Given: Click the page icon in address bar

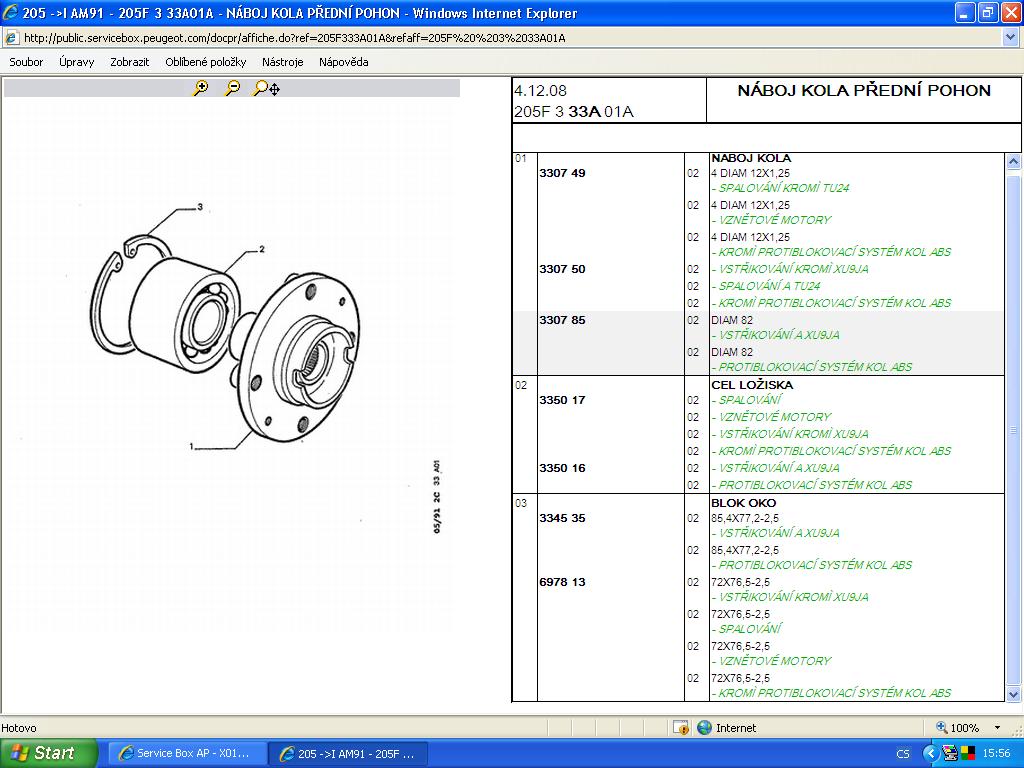Looking at the screenshot, I should point(11,38).
